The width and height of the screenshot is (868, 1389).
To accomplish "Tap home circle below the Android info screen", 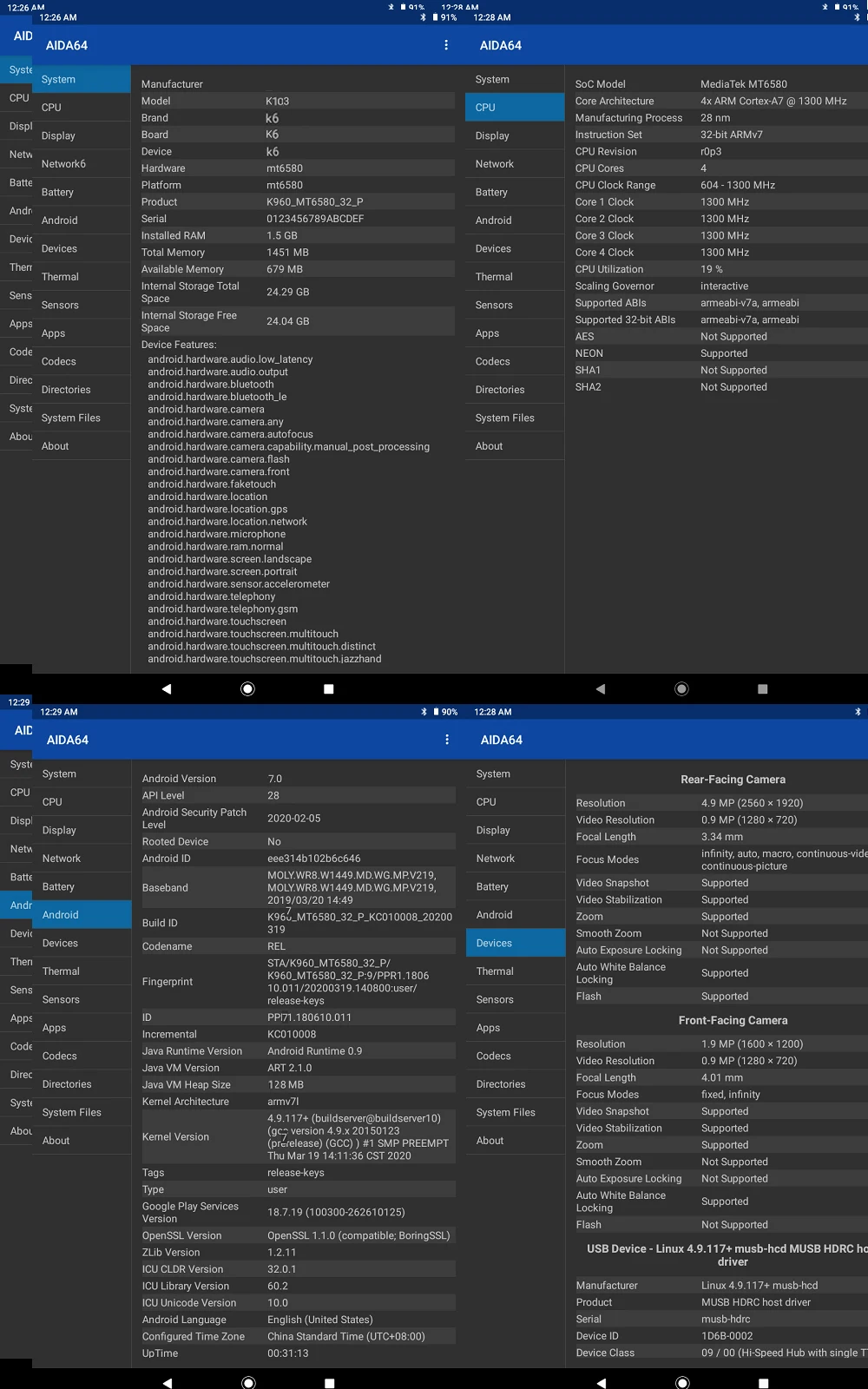I will click(x=248, y=1382).
